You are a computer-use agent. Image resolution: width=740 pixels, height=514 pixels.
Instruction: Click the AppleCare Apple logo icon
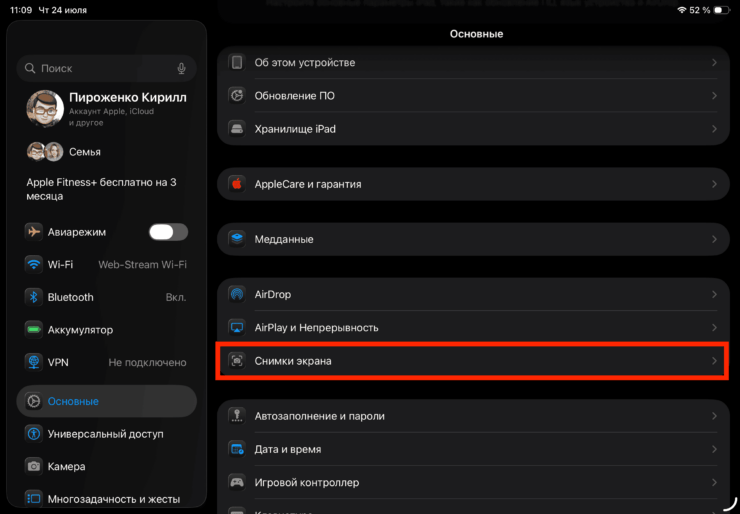click(237, 184)
